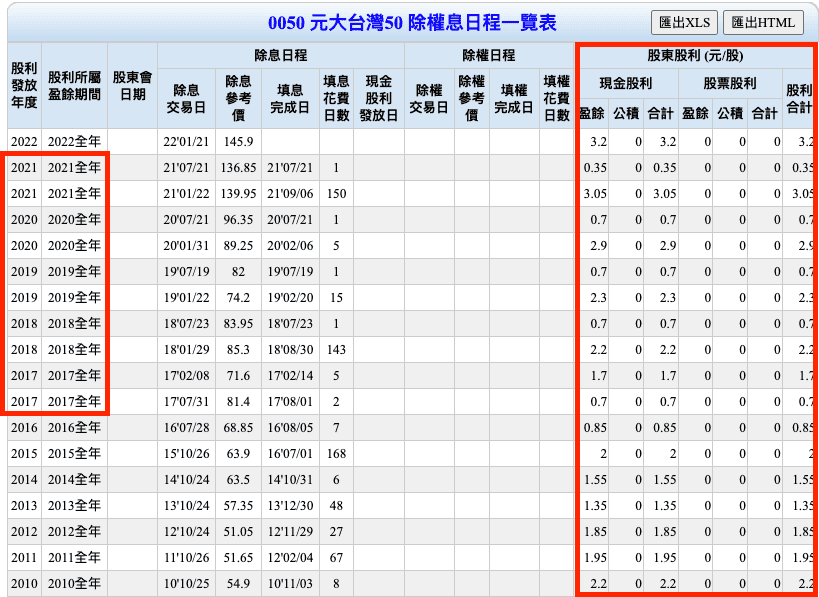This screenshot has width=819, height=597.
Task: Click the reference price 81.4
Action: pos(238,402)
